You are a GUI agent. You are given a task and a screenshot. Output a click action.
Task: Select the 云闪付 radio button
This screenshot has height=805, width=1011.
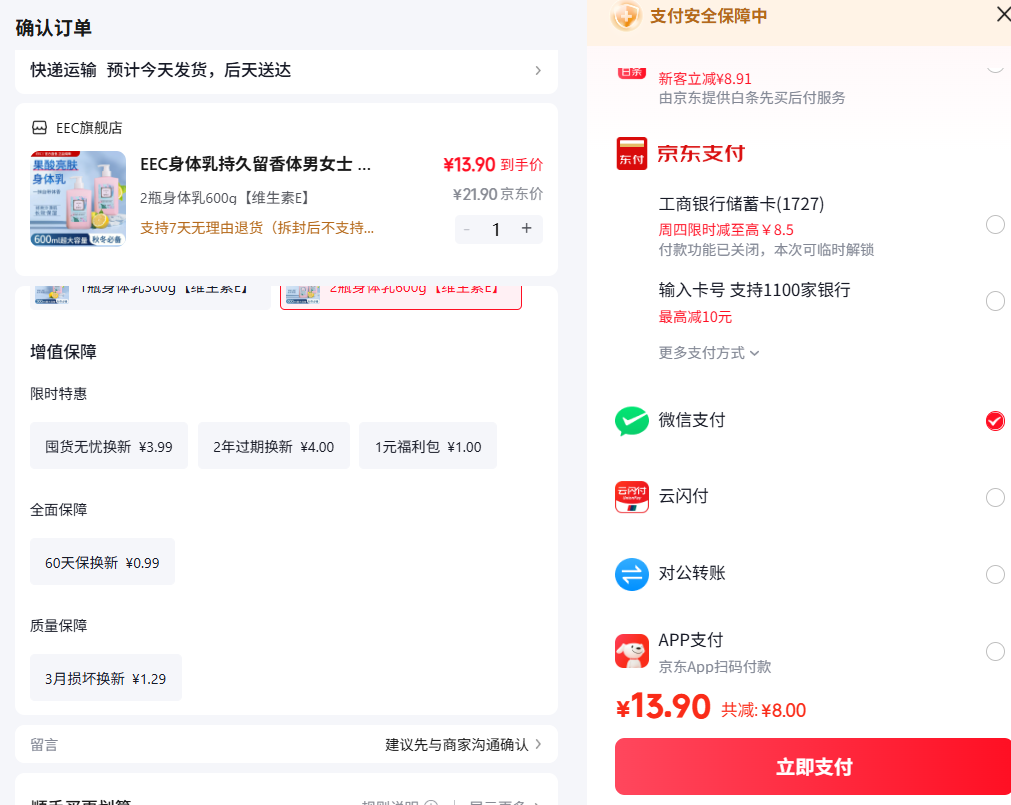(x=995, y=497)
